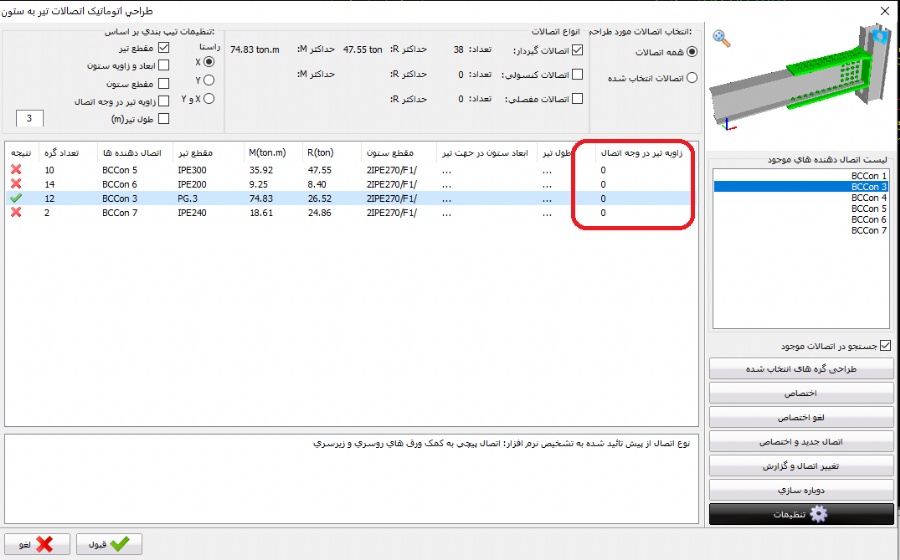900x560 pixels.
Task: Click the magnifier zoom icon in the preview
Action: tap(721, 40)
